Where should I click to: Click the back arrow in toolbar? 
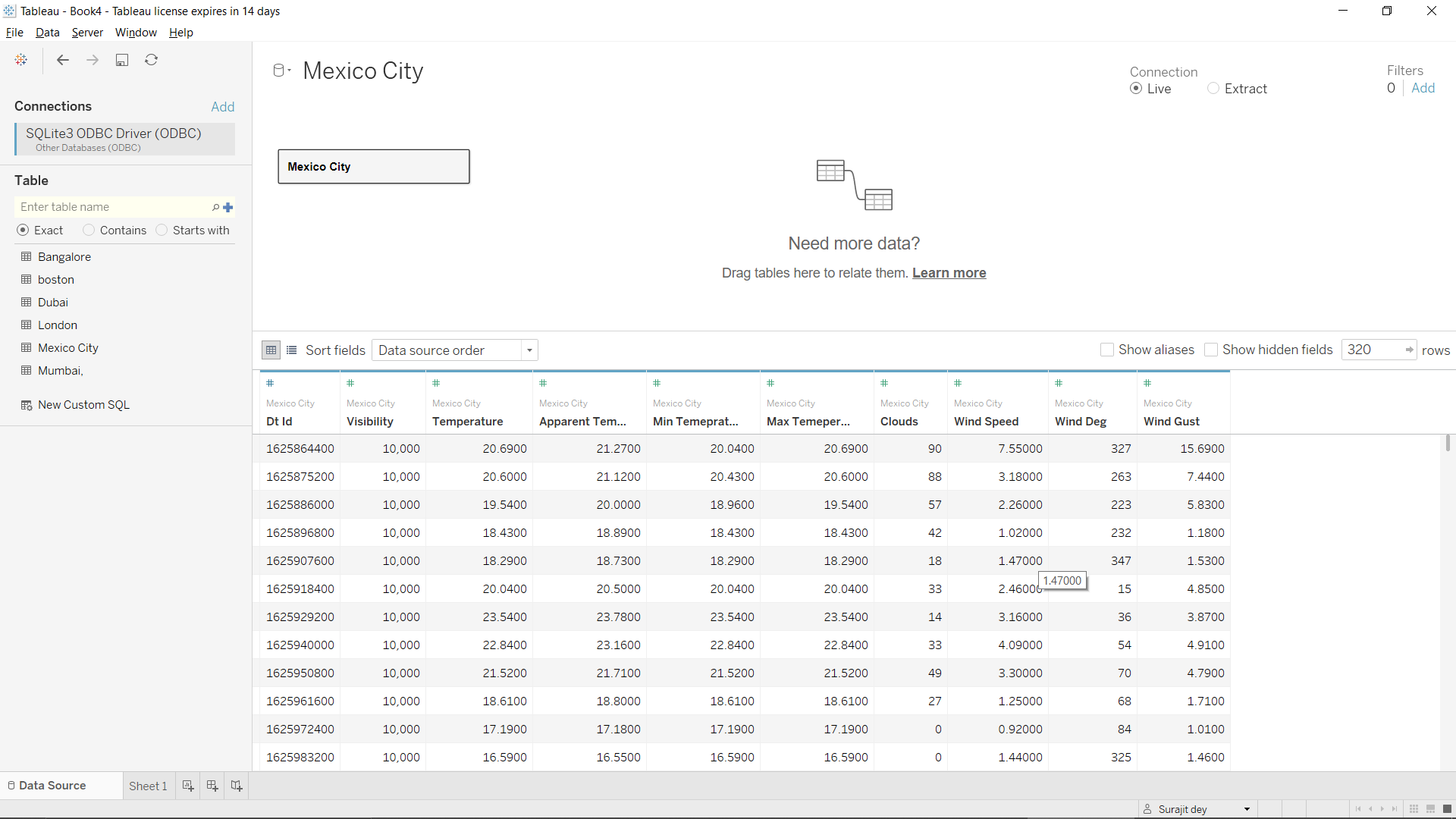tap(63, 60)
